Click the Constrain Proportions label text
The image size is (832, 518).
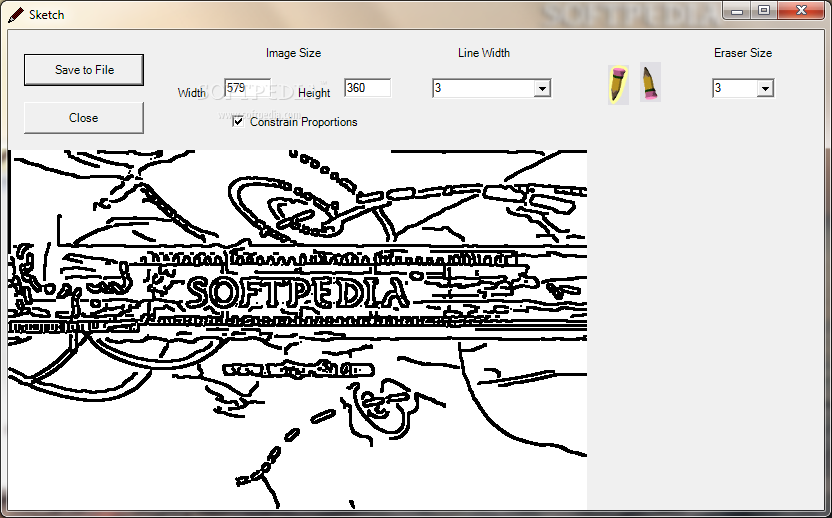click(x=304, y=122)
